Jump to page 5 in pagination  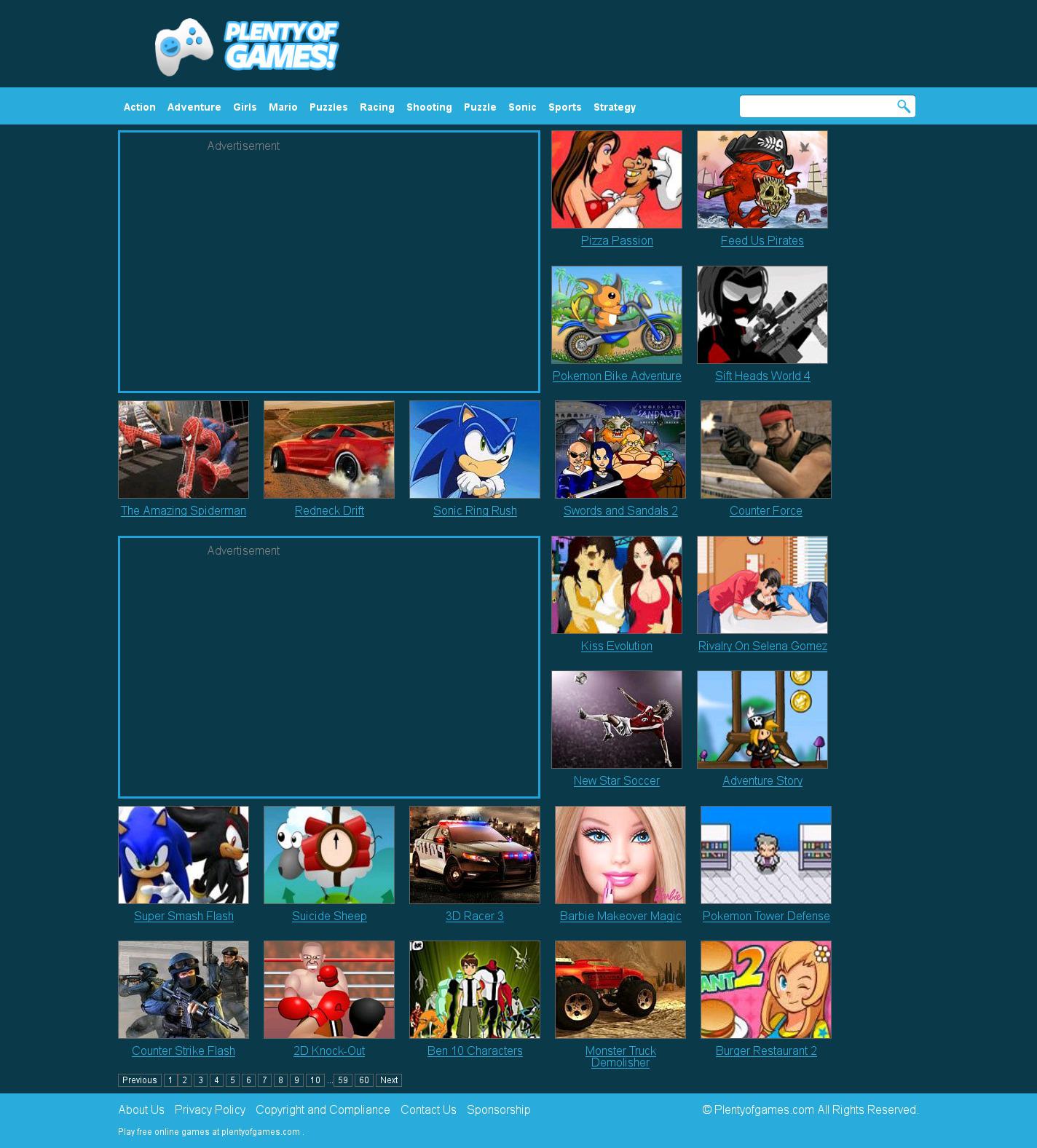coord(232,1080)
